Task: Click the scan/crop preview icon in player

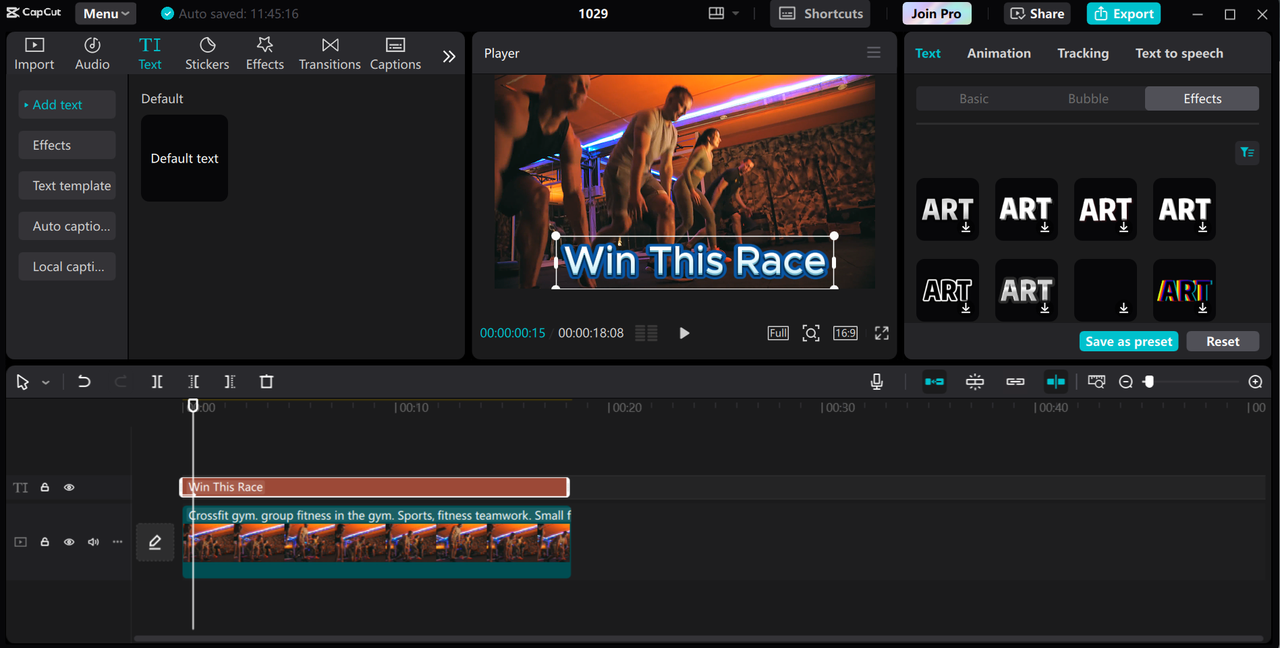Action: click(x=811, y=333)
